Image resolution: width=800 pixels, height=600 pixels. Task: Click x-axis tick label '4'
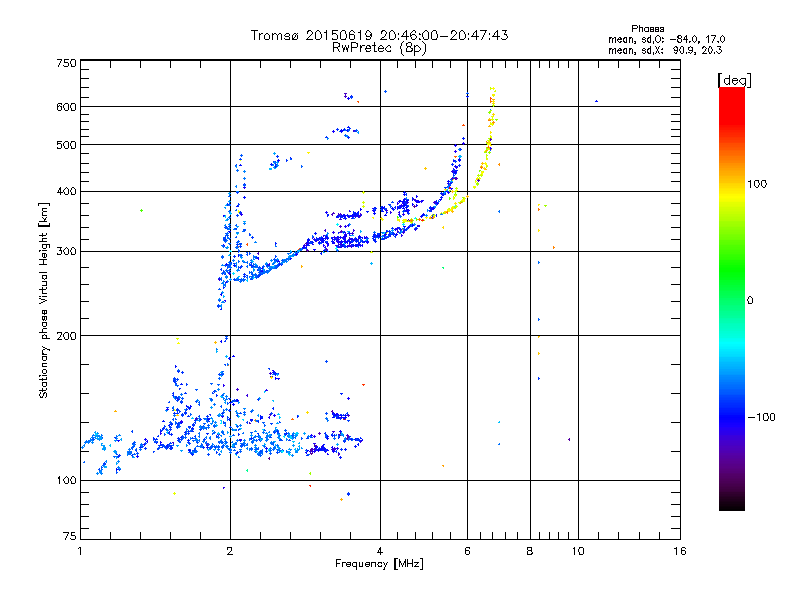(x=380, y=551)
